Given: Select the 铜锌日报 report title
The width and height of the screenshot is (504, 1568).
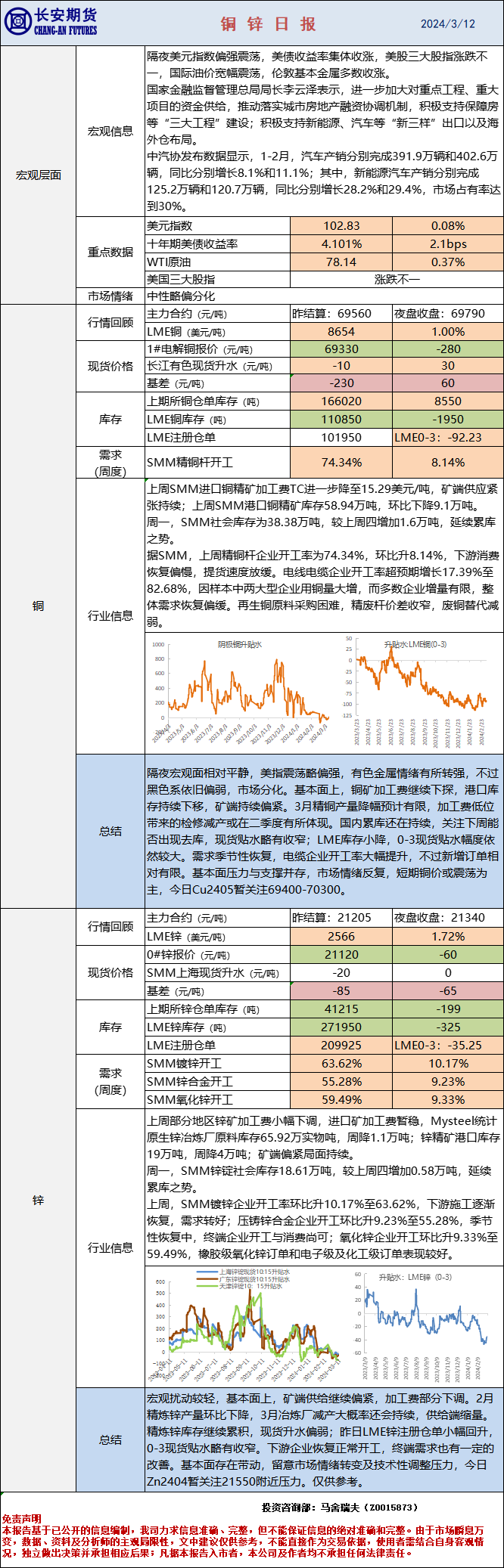Looking at the screenshot, I should 268,23.
